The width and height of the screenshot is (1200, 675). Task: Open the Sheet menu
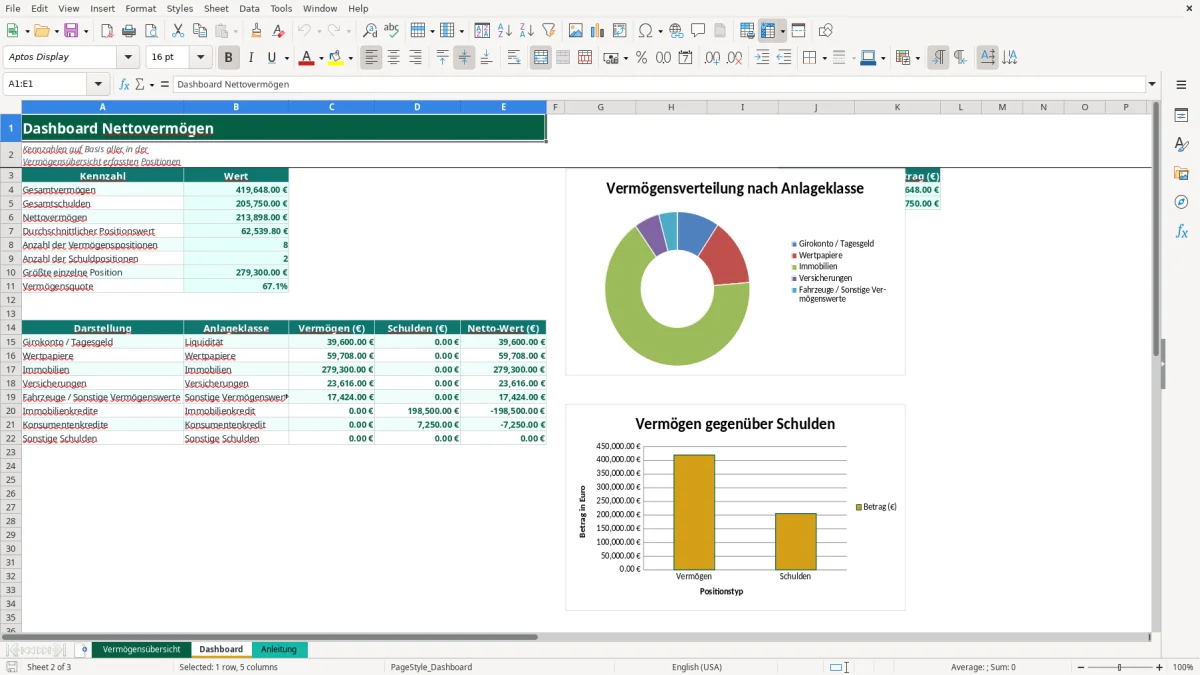(x=217, y=8)
